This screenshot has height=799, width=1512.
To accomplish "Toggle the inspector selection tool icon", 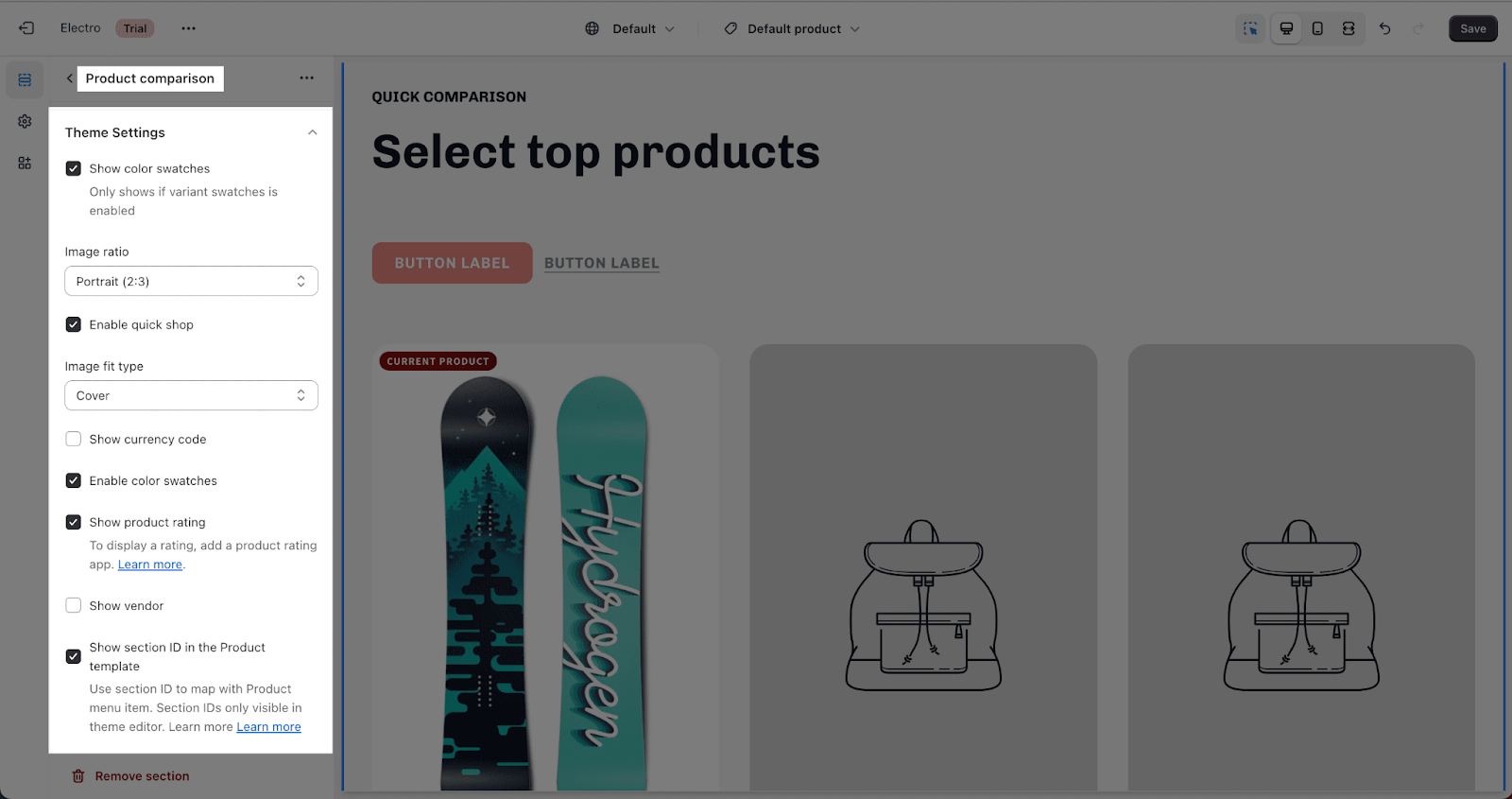I will pyautogui.click(x=1250, y=28).
